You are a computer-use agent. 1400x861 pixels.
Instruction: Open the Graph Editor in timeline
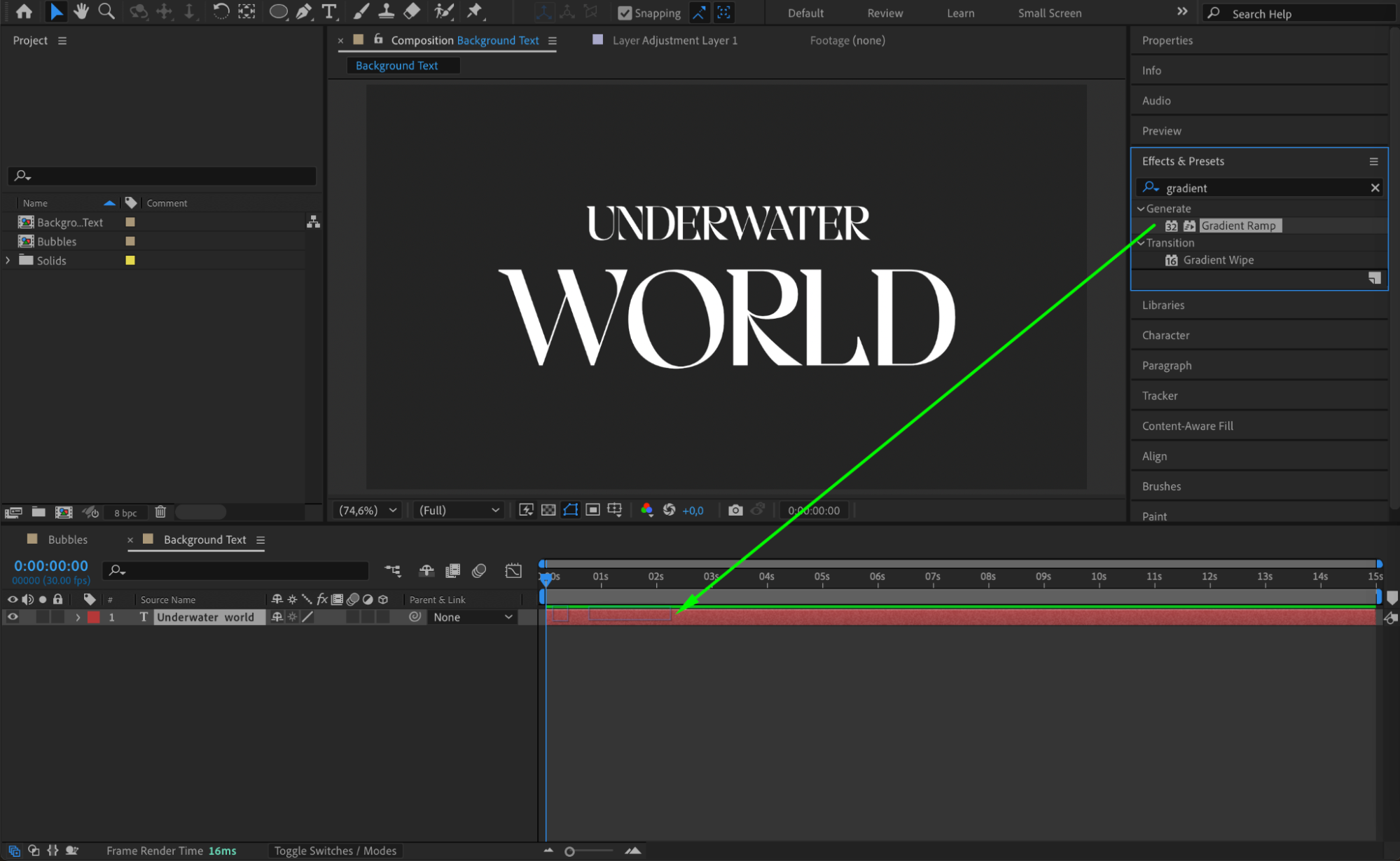point(513,571)
